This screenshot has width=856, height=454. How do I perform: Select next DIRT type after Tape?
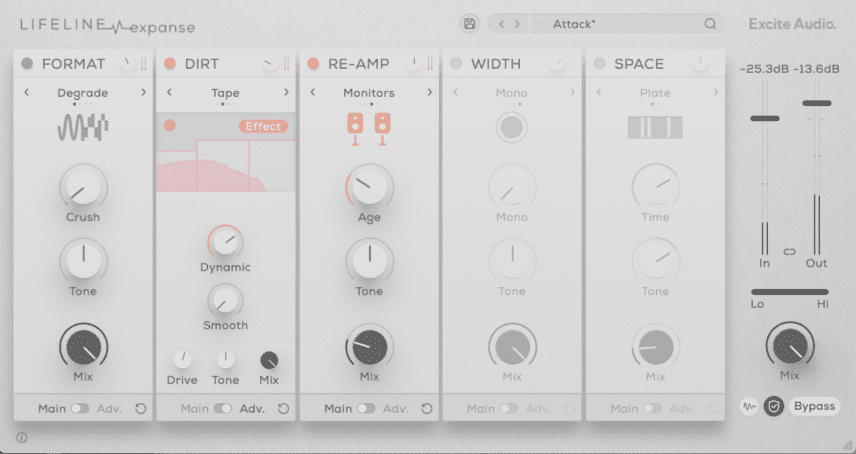tap(287, 92)
